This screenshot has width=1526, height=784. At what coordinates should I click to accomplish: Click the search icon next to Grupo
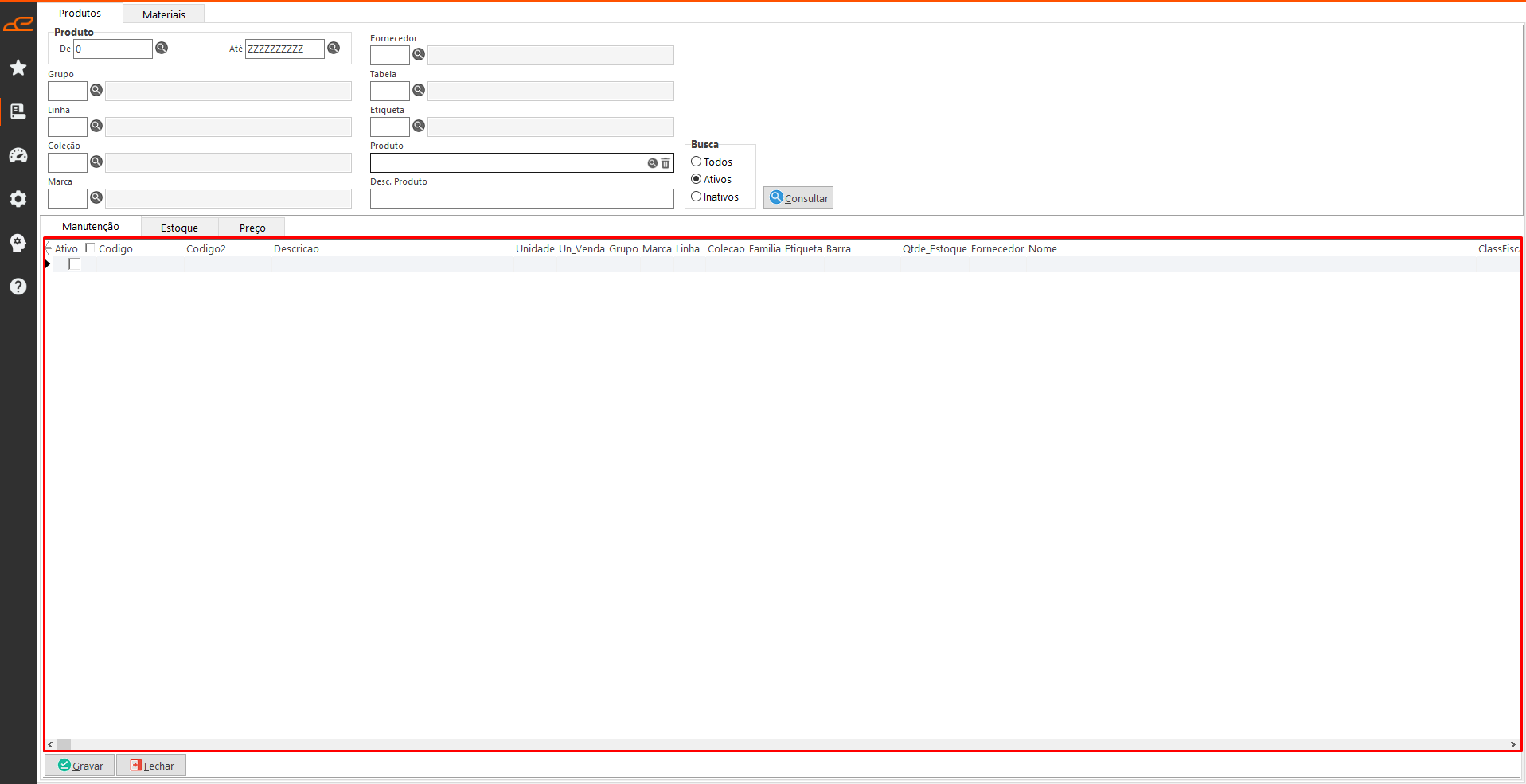click(x=96, y=90)
